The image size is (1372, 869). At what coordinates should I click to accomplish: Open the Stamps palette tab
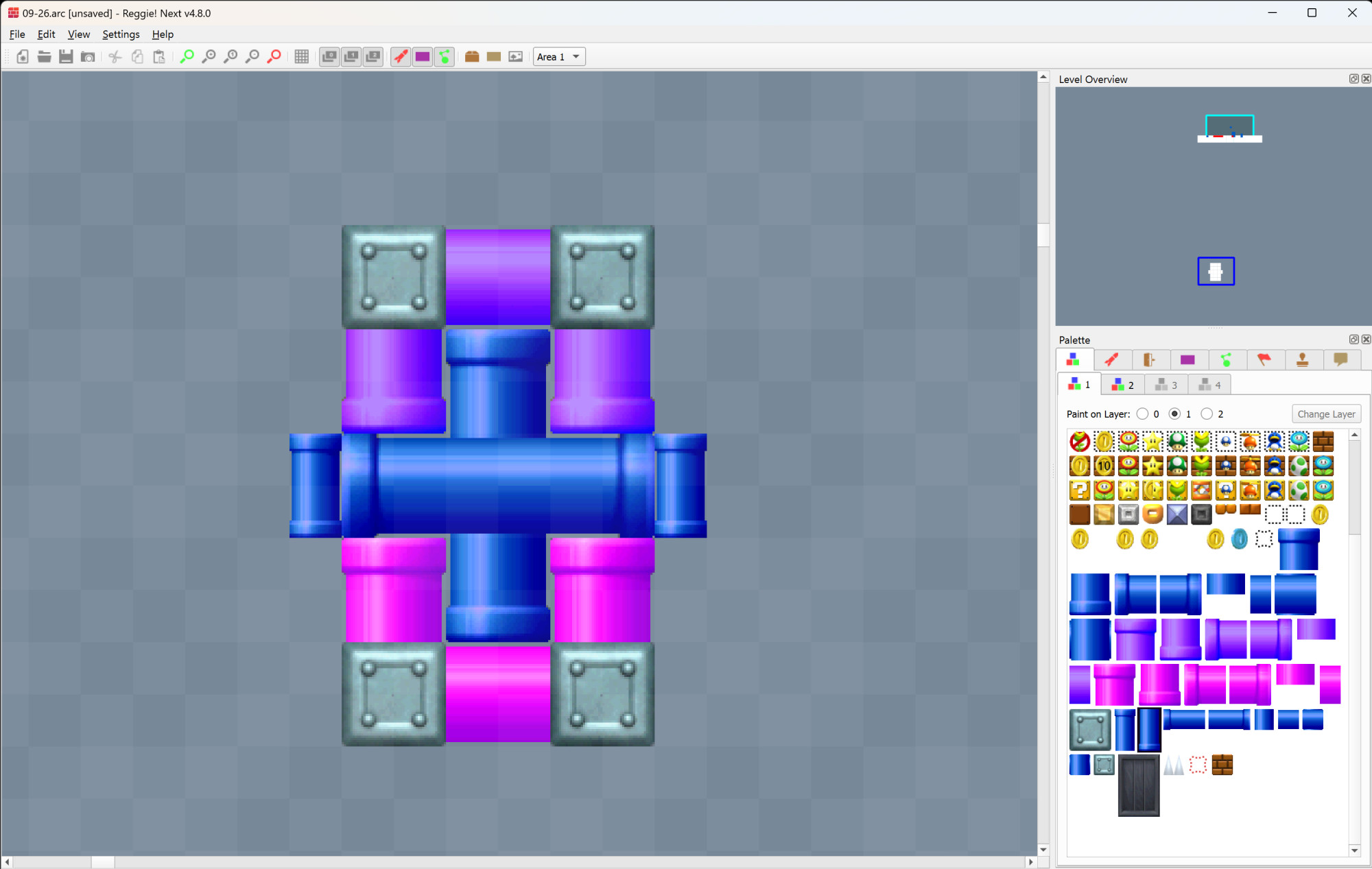pos(1302,359)
